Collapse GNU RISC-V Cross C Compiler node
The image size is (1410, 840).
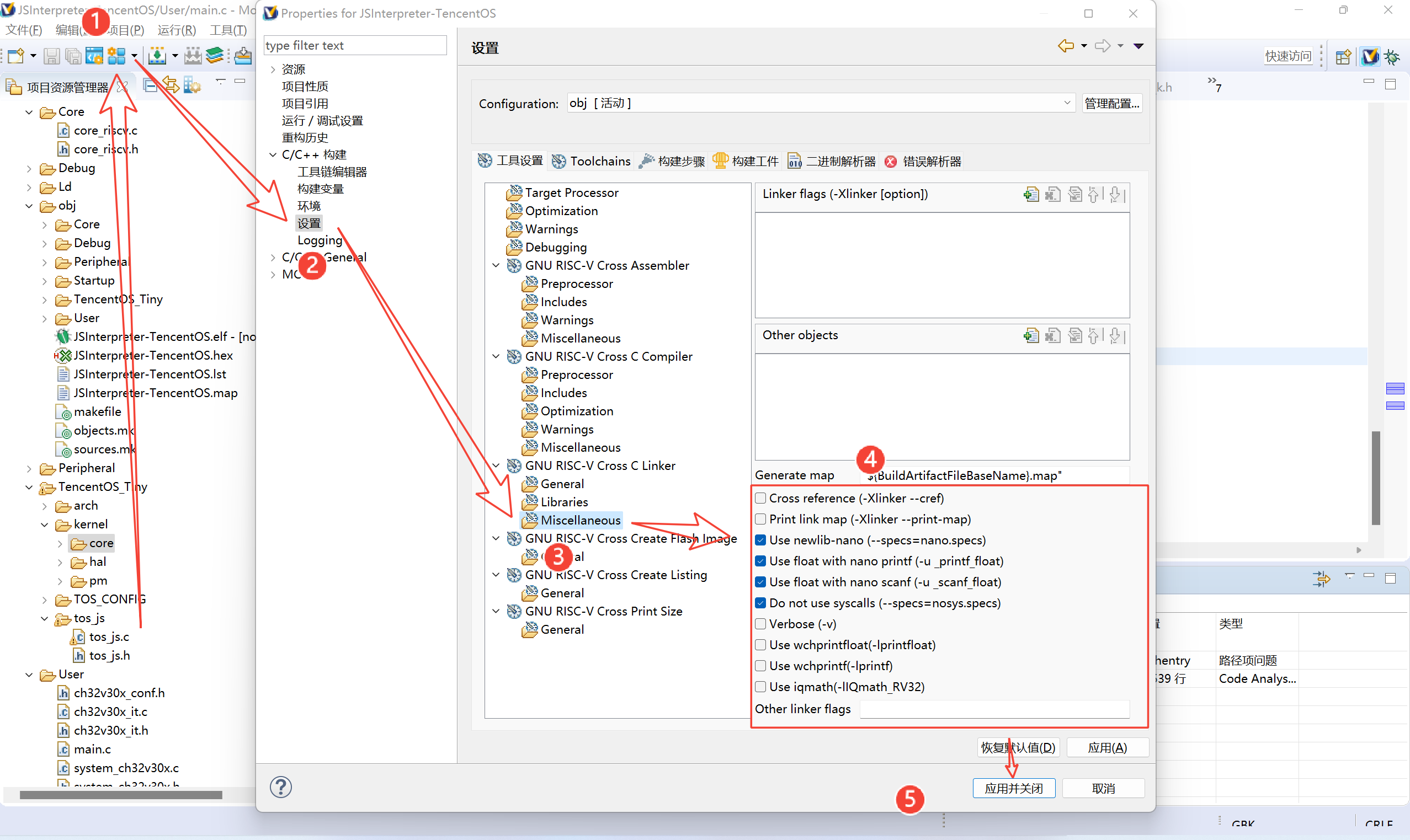coord(496,356)
